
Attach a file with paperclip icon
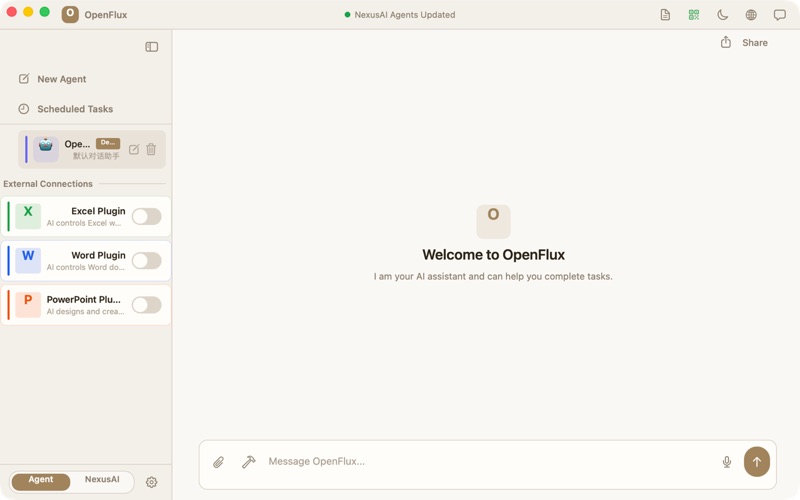[x=218, y=462]
